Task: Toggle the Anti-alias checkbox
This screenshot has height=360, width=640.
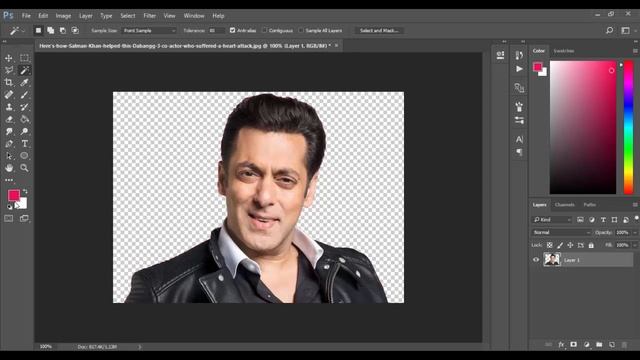Action: (x=232, y=30)
